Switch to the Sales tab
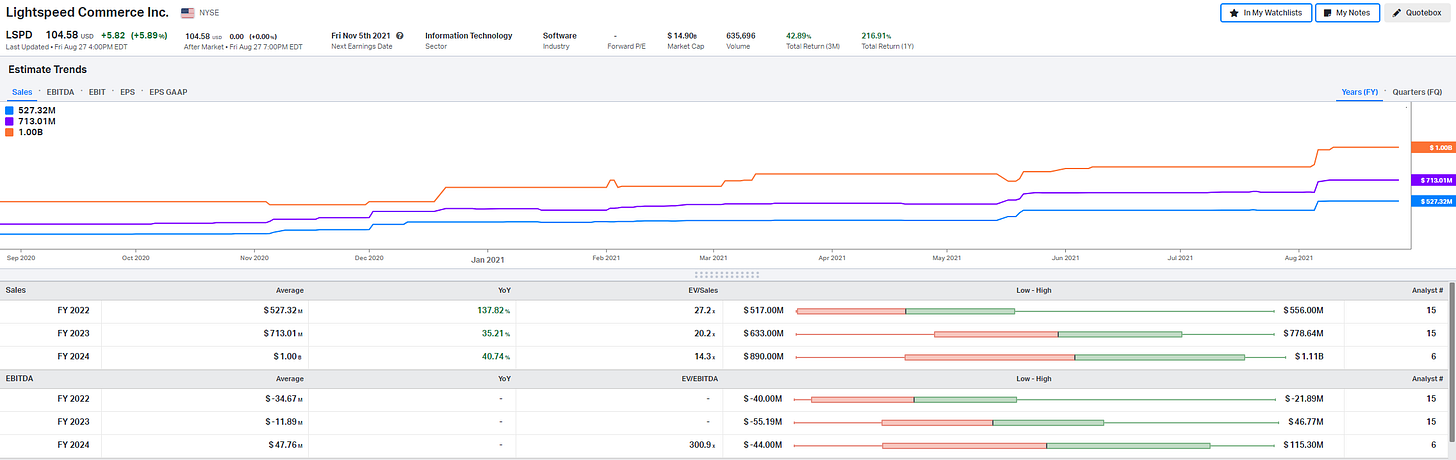Image resolution: width=1456 pixels, height=460 pixels. pyautogui.click(x=22, y=92)
